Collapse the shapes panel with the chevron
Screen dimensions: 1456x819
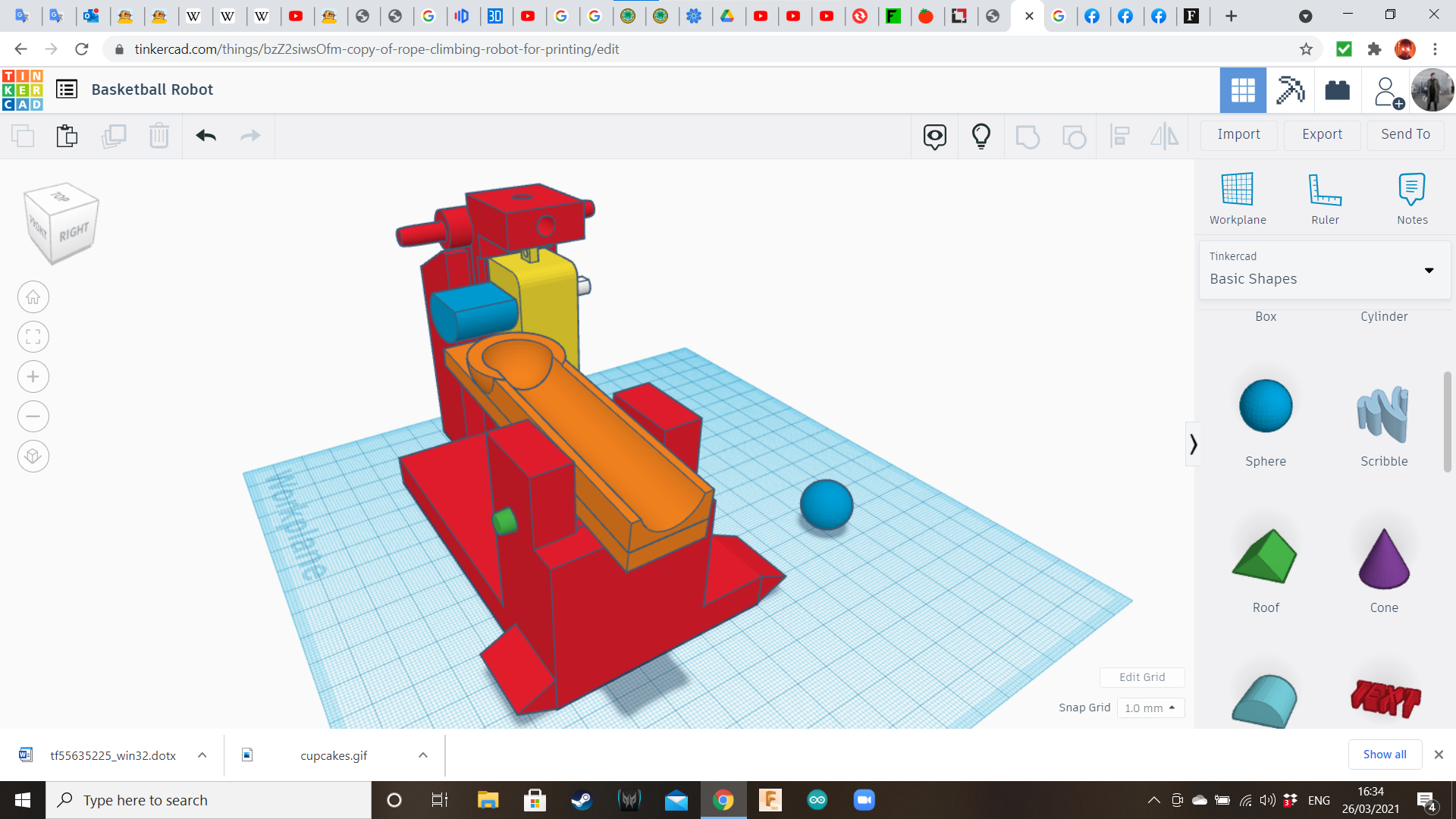[x=1193, y=444]
